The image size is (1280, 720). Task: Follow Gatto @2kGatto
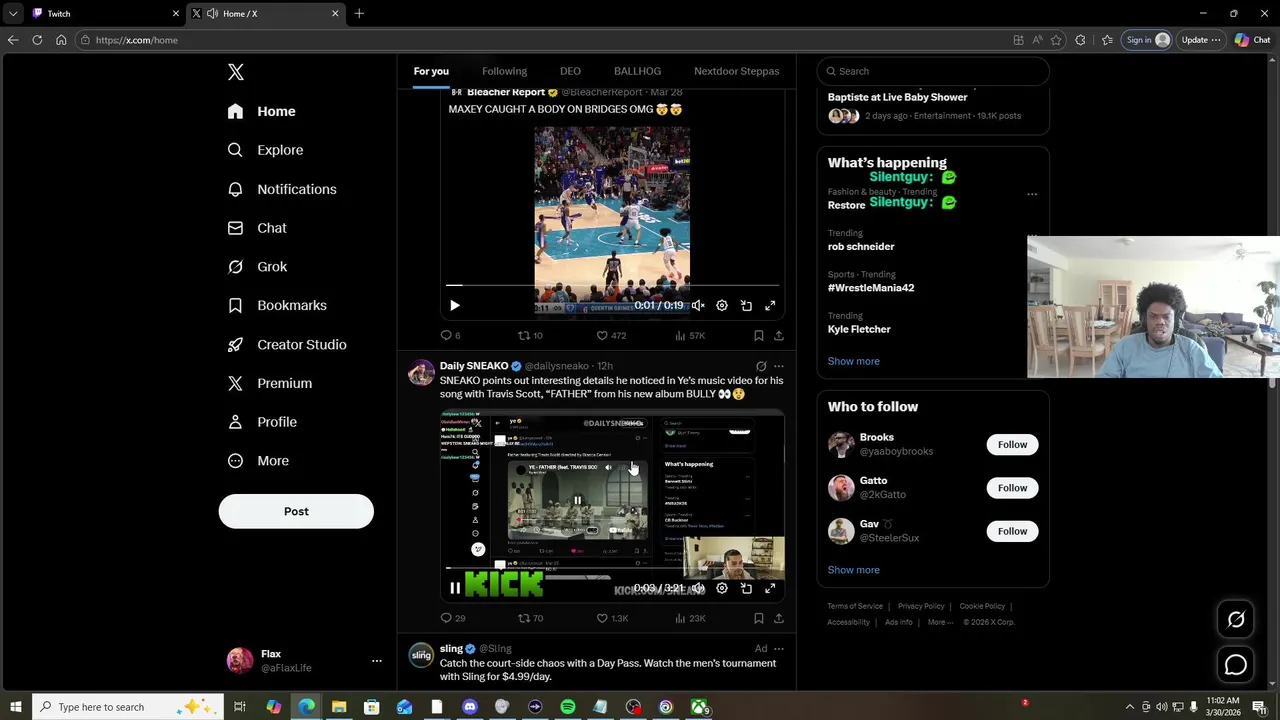coord(1012,488)
